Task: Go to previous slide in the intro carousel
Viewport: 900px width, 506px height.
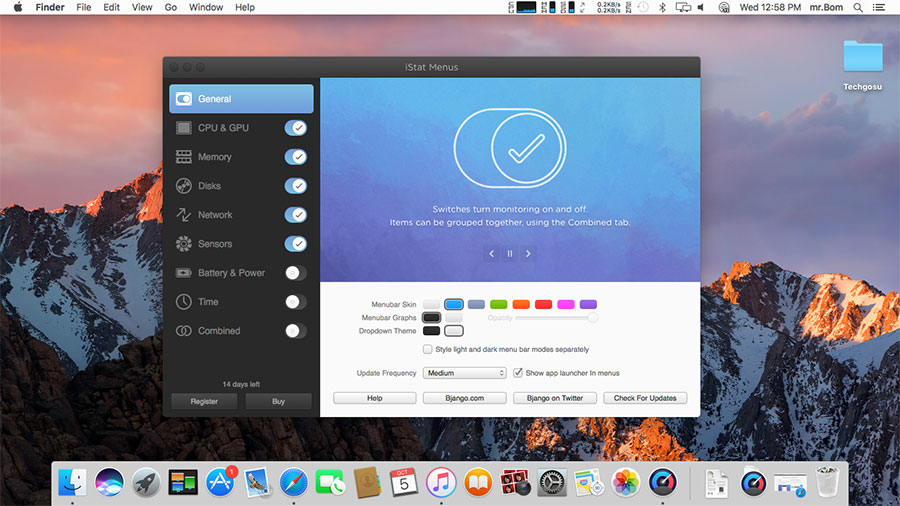Action: pos(491,254)
